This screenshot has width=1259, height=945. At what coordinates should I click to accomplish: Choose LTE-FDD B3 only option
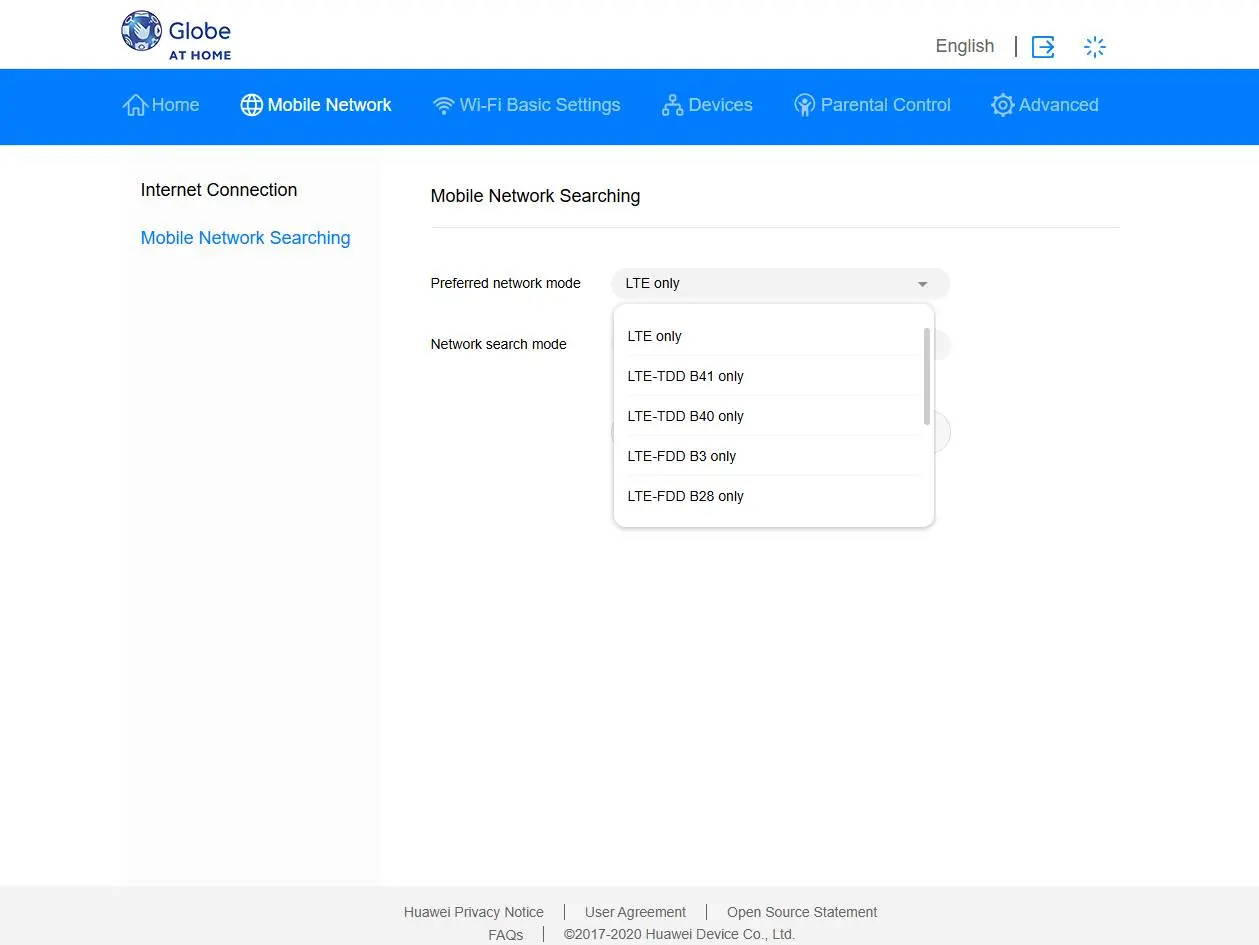[x=773, y=456]
